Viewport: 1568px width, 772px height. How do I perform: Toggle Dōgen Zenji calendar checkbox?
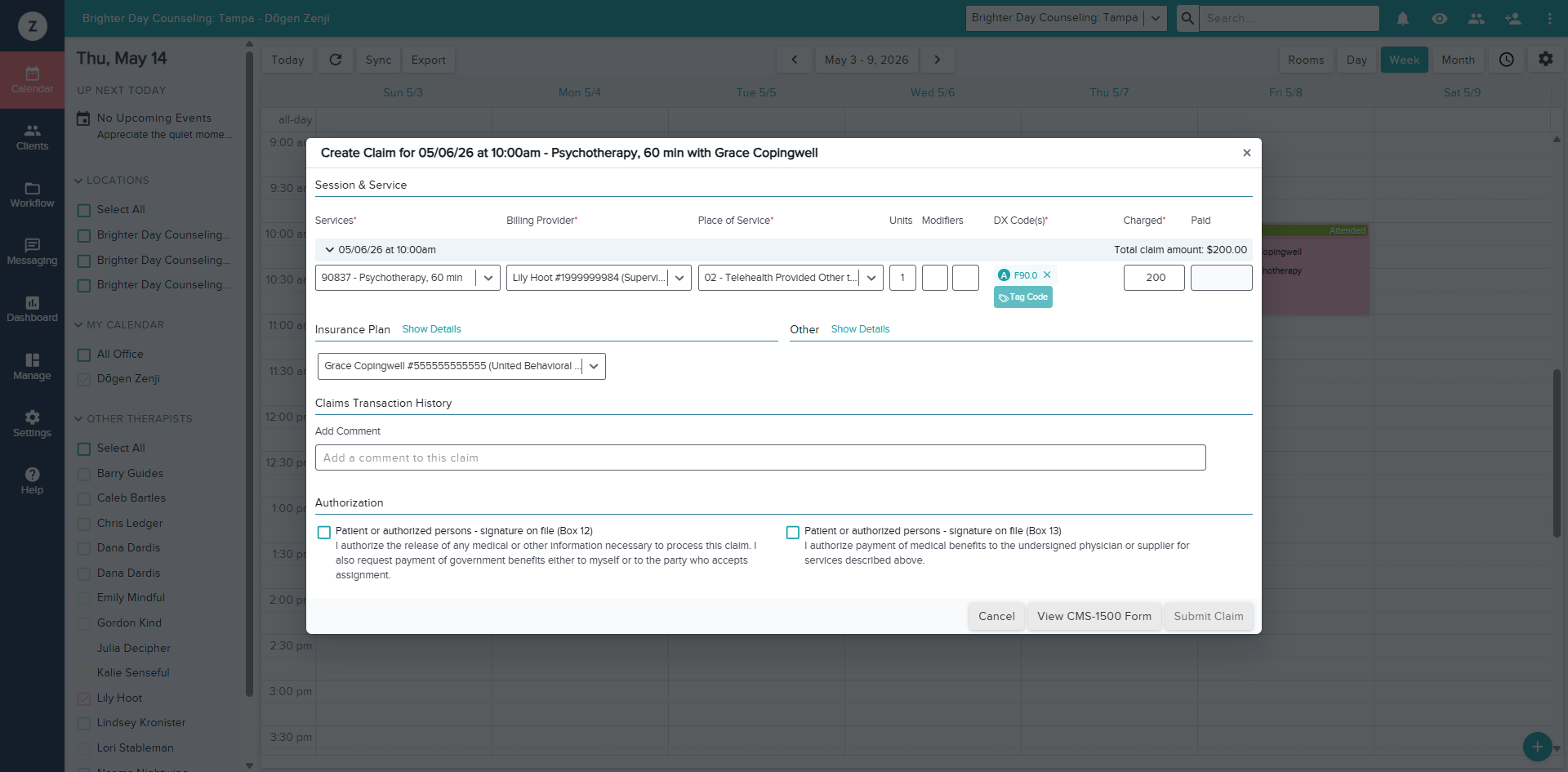coord(84,380)
